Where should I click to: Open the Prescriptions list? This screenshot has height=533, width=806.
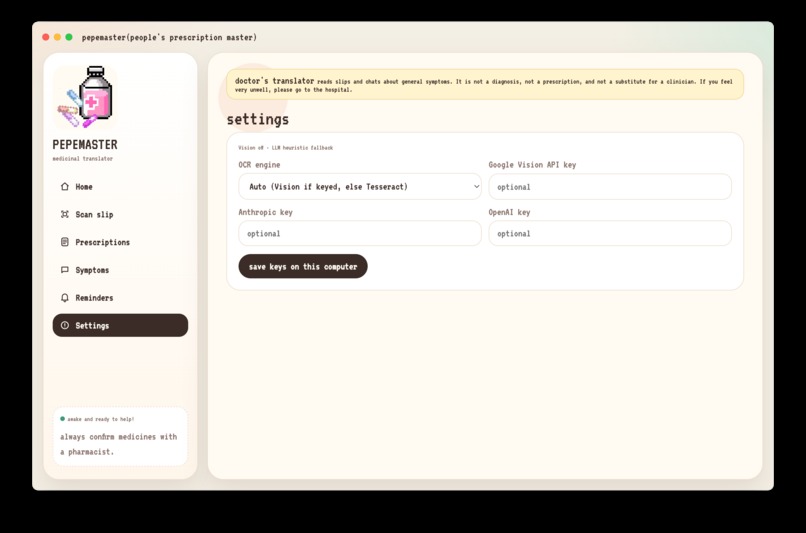[120, 242]
